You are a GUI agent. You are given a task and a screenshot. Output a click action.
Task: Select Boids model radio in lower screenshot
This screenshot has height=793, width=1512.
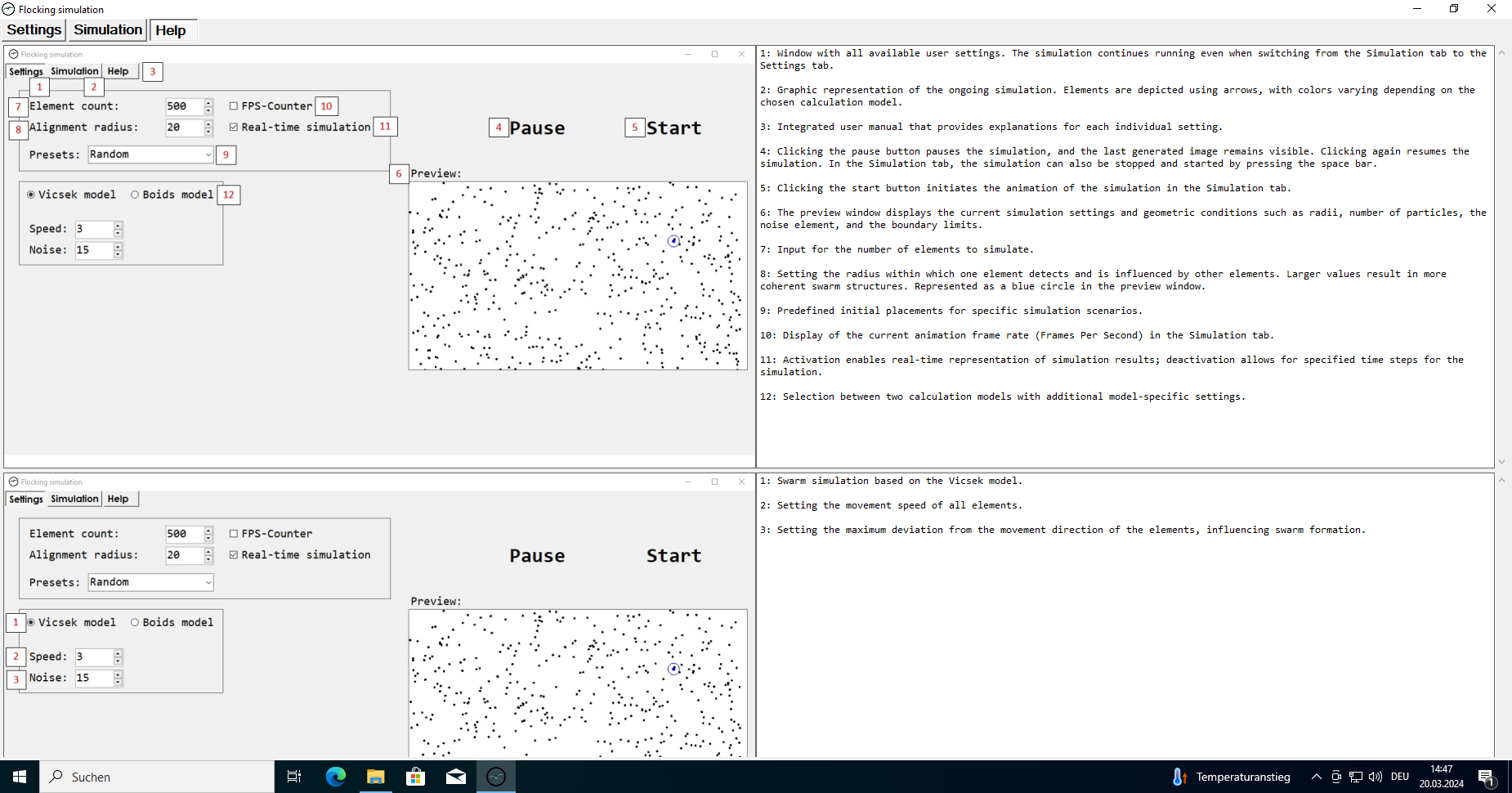(x=135, y=622)
